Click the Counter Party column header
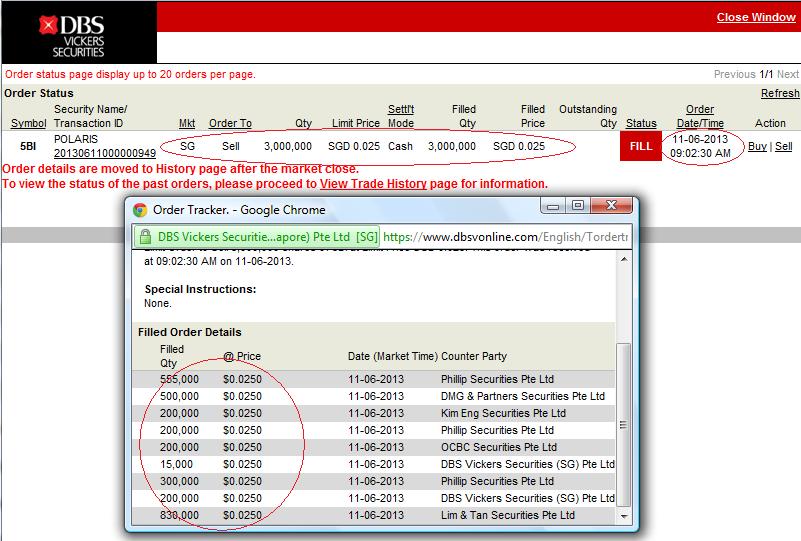The image size is (801, 541). pyautogui.click(x=474, y=357)
